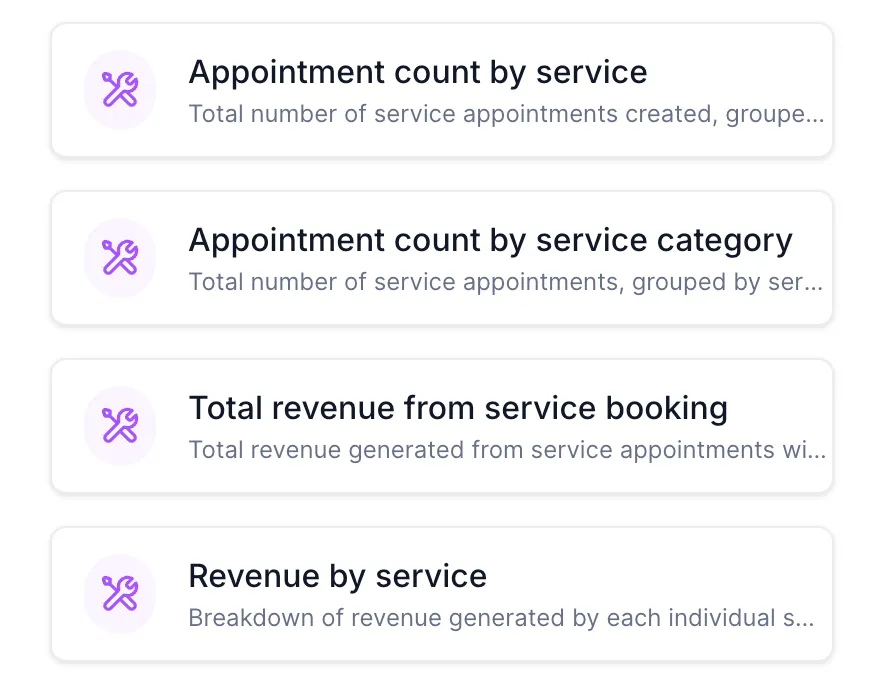Image resolution: width=886 pixels, height=686 pixels.
Task: Select the Total revenue from service booking heading
Action: [x=458, y=408]
